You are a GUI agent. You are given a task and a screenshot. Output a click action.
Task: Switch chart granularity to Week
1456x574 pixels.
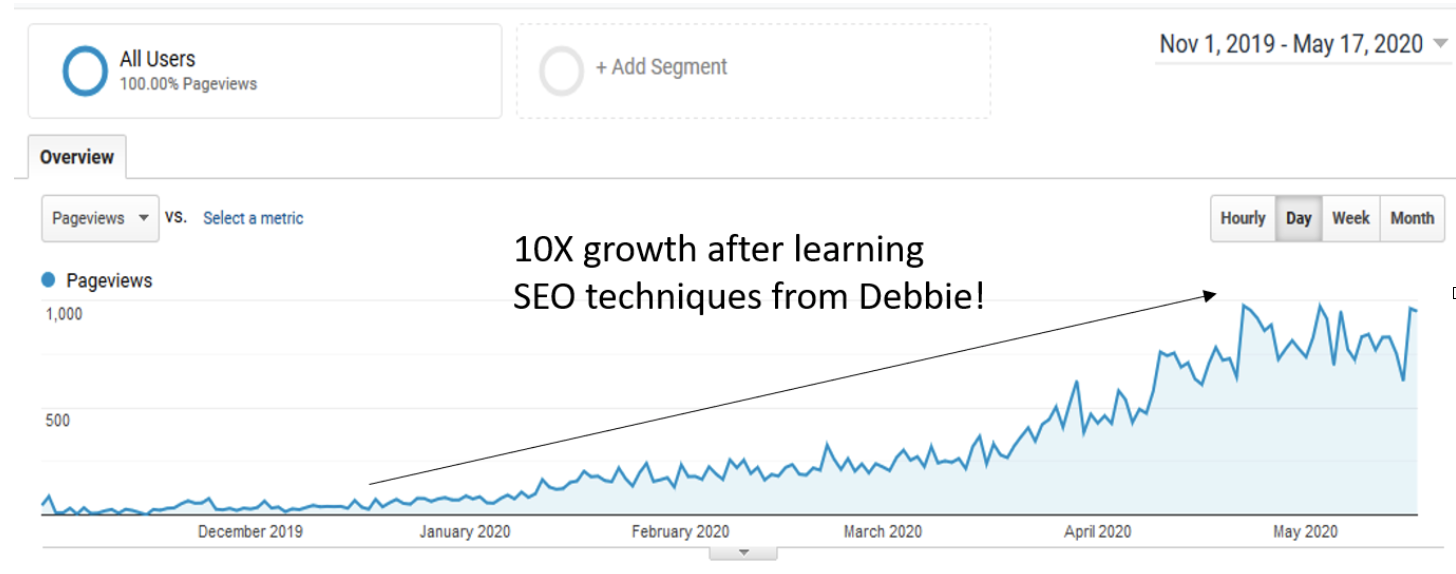1351,218
